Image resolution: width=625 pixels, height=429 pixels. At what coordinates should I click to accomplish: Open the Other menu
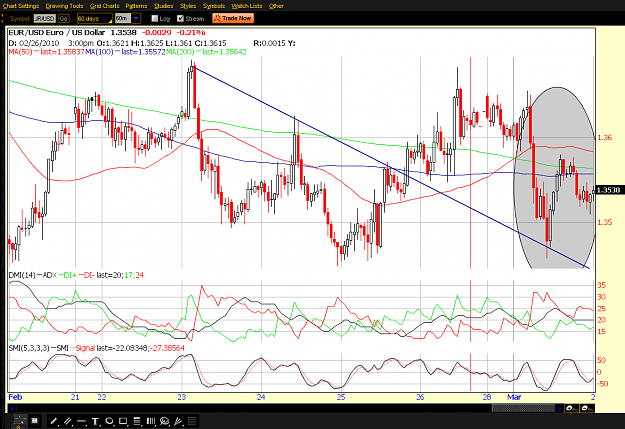[276, 6]
